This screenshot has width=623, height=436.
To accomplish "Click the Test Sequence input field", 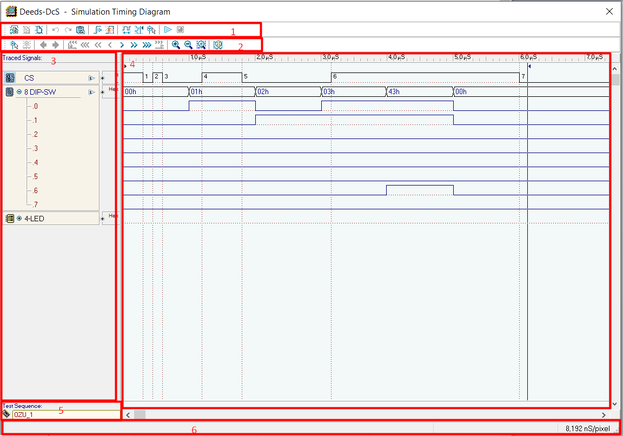I will tap(66, 415).
